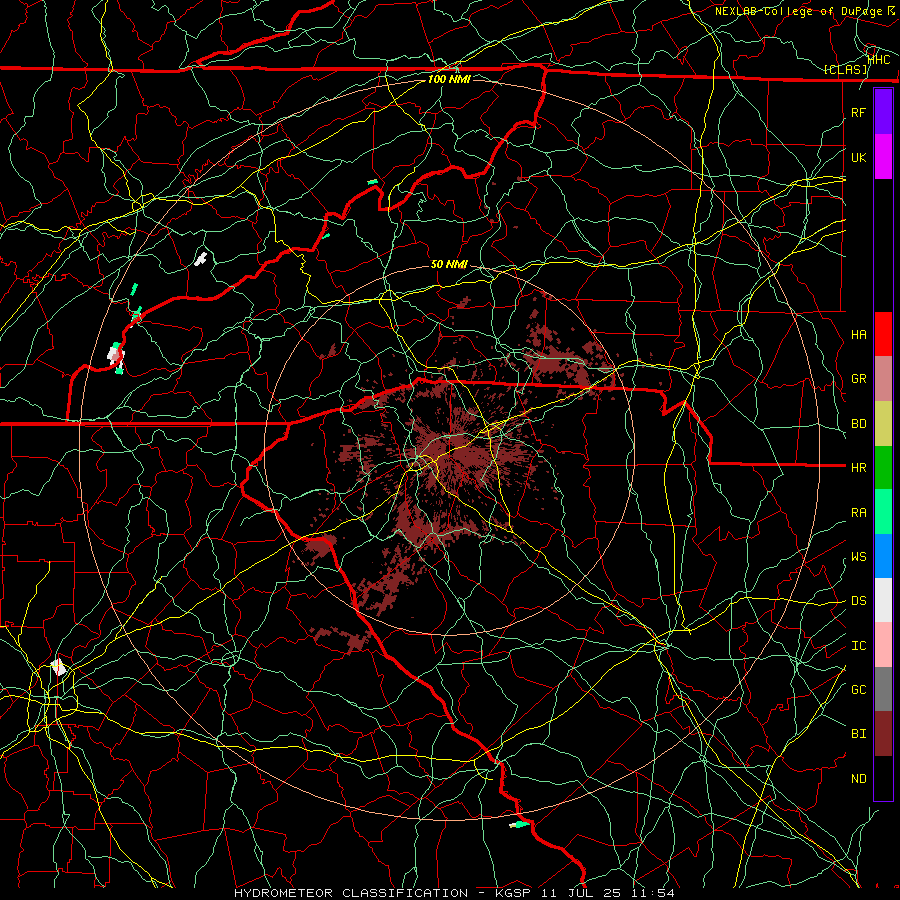Click the HR green legend swatch
Screen dimensions: 900x900
tap(883, 467)
